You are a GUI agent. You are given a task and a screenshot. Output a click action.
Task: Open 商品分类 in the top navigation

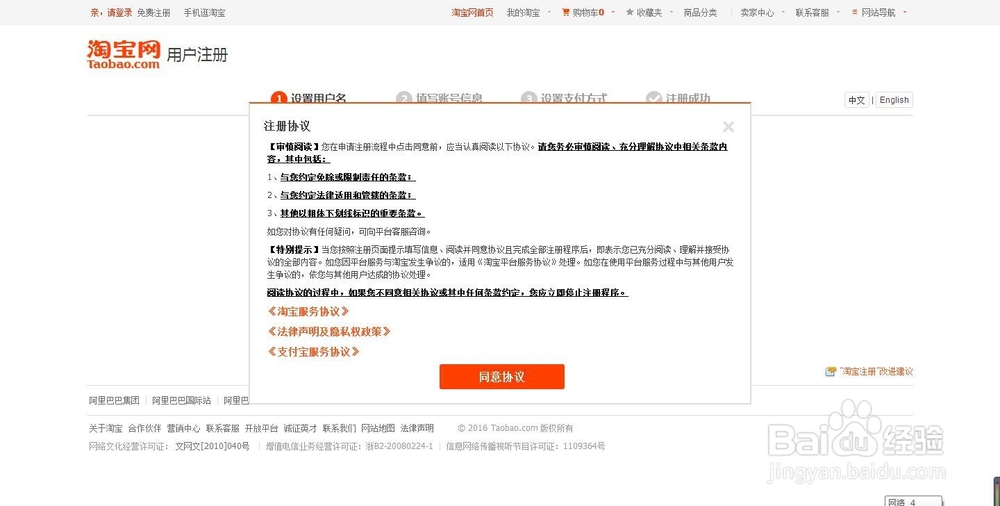(x=700, y=12)
